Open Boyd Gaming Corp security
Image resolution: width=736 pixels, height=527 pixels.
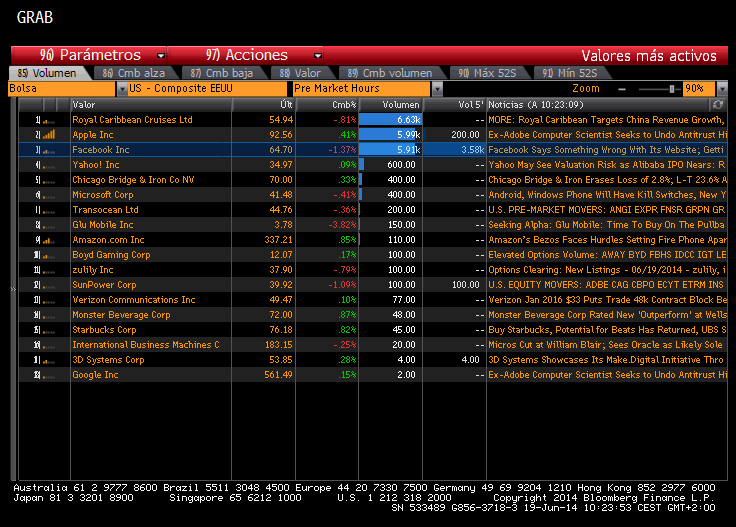[x=111, y=255]
